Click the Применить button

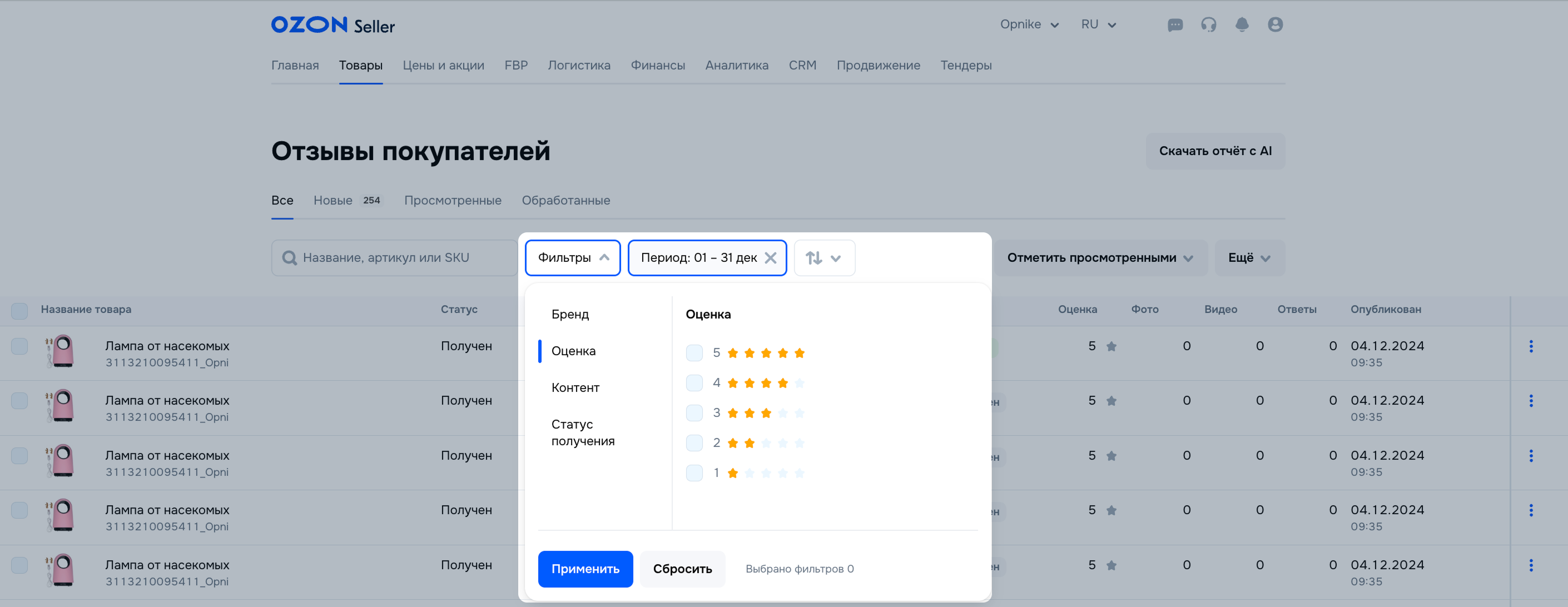(x=585, y=569)
